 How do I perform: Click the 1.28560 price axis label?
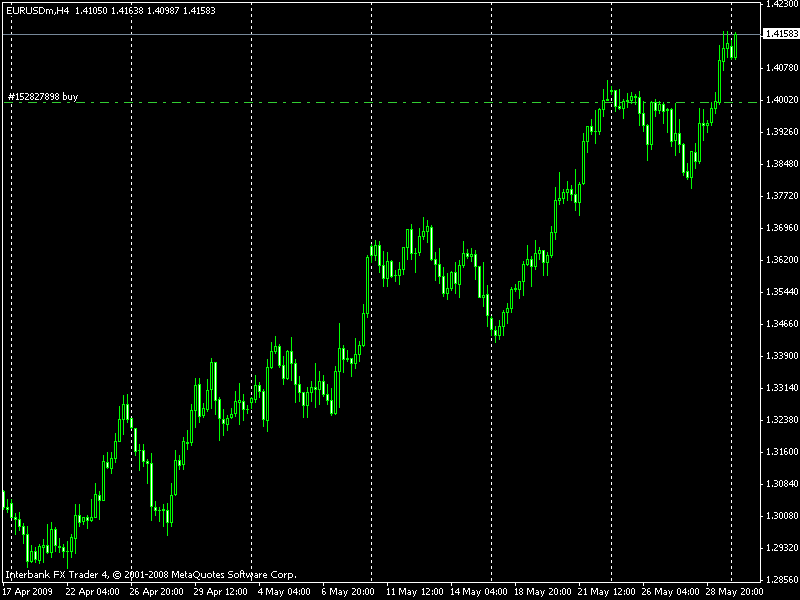point(778,579)
